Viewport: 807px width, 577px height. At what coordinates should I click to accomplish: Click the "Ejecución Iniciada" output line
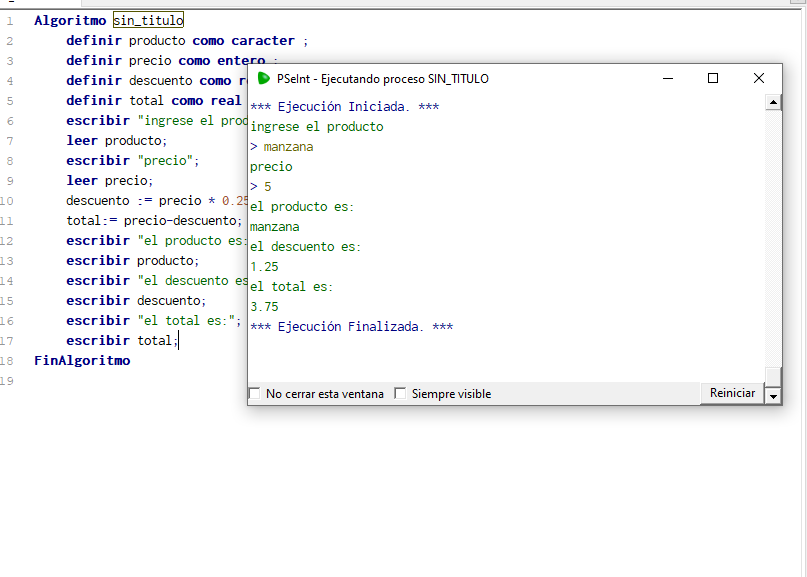pyautogui.click(x=344, y=107)
